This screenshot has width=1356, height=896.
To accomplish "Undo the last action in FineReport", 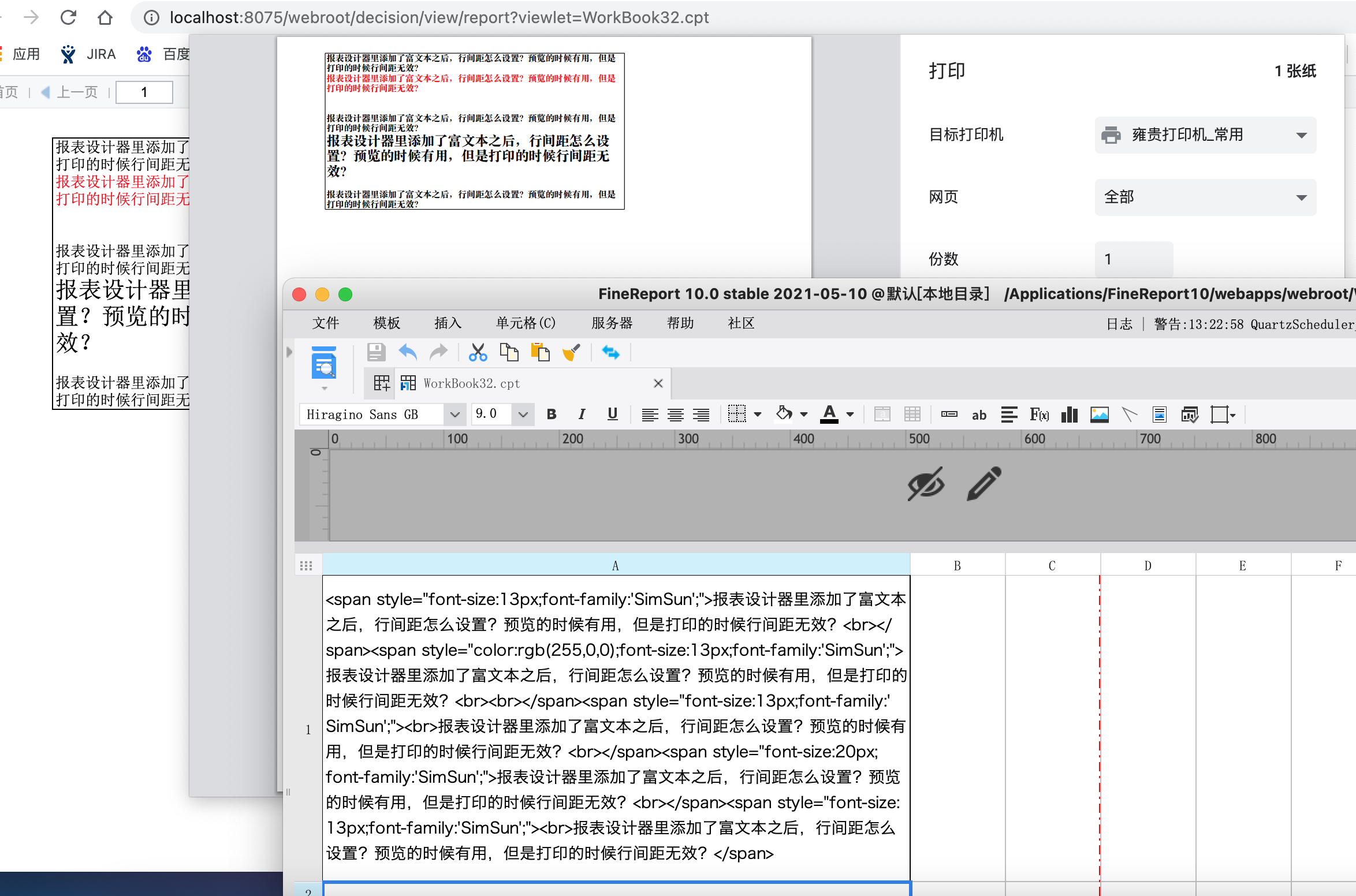I will [408, 352].
